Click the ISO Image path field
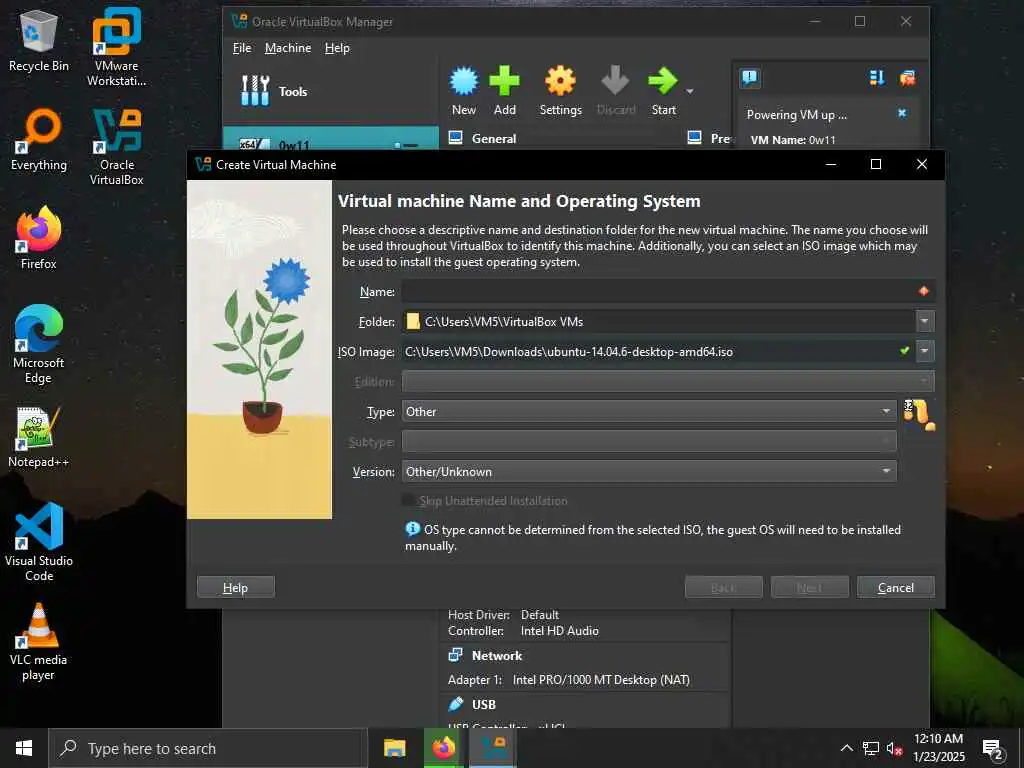1024x768 pixels. point(658,351)
